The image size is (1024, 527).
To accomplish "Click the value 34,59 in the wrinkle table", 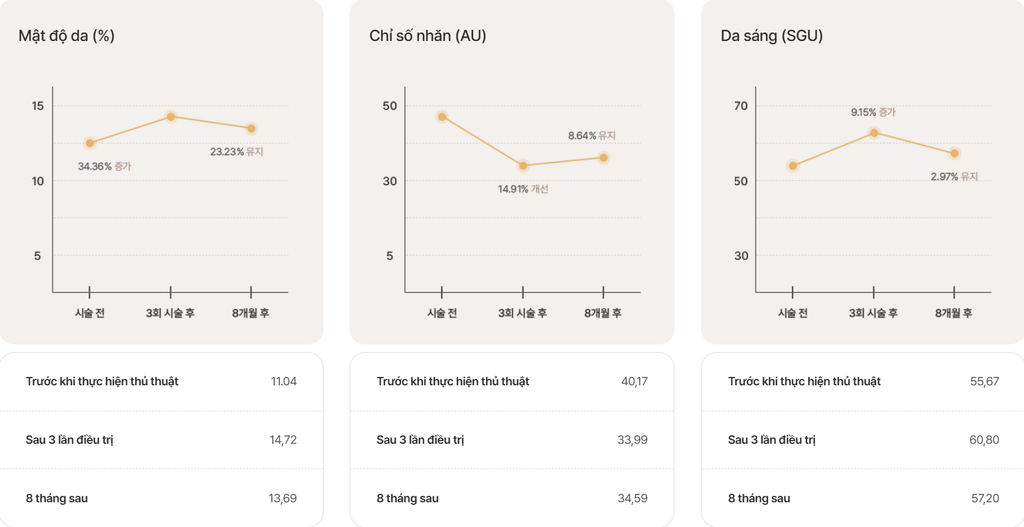I will coord(633,498).
